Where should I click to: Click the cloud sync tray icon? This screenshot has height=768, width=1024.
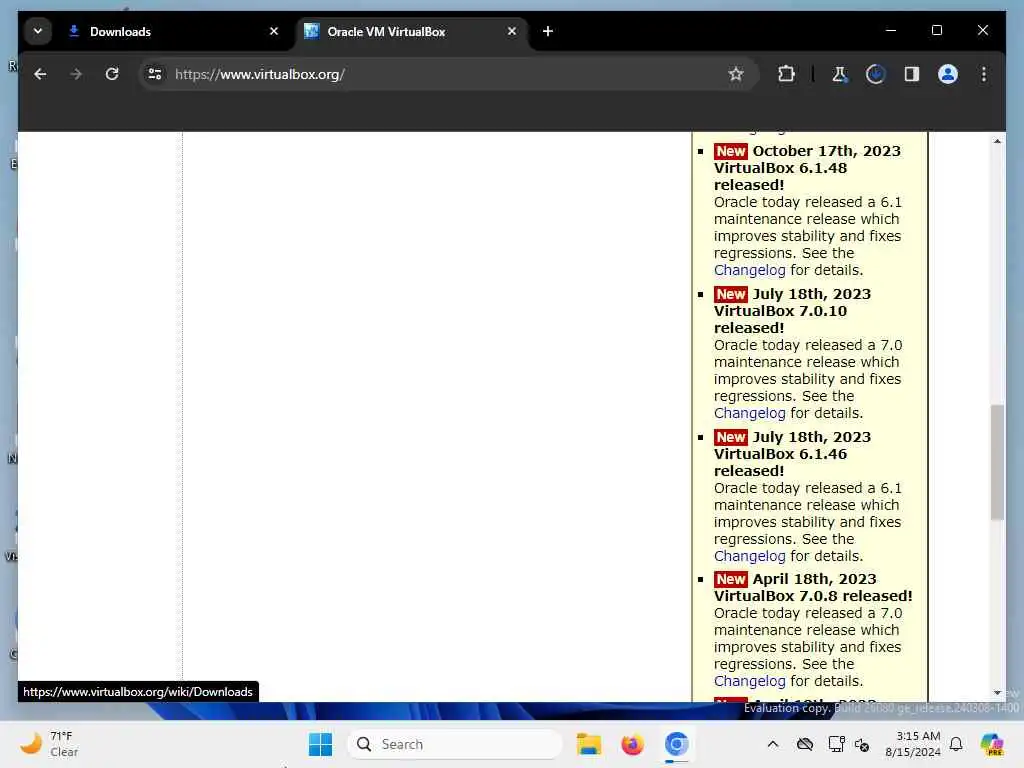[805, 744]
